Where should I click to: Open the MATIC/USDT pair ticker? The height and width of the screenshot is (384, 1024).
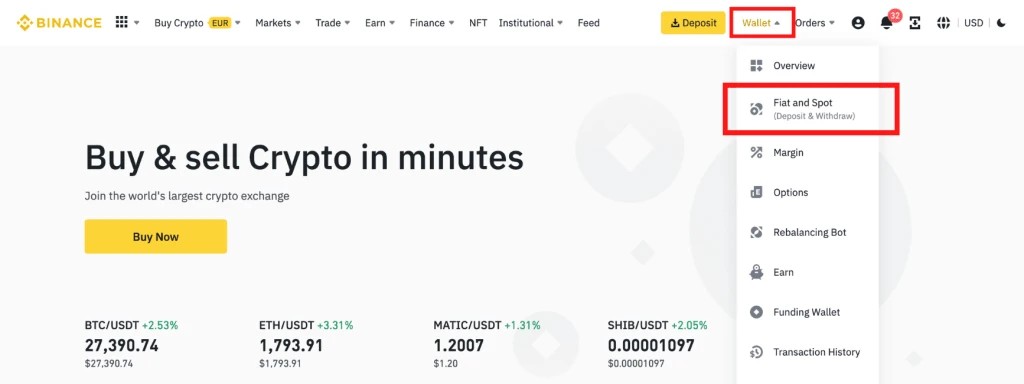(467, 325)
